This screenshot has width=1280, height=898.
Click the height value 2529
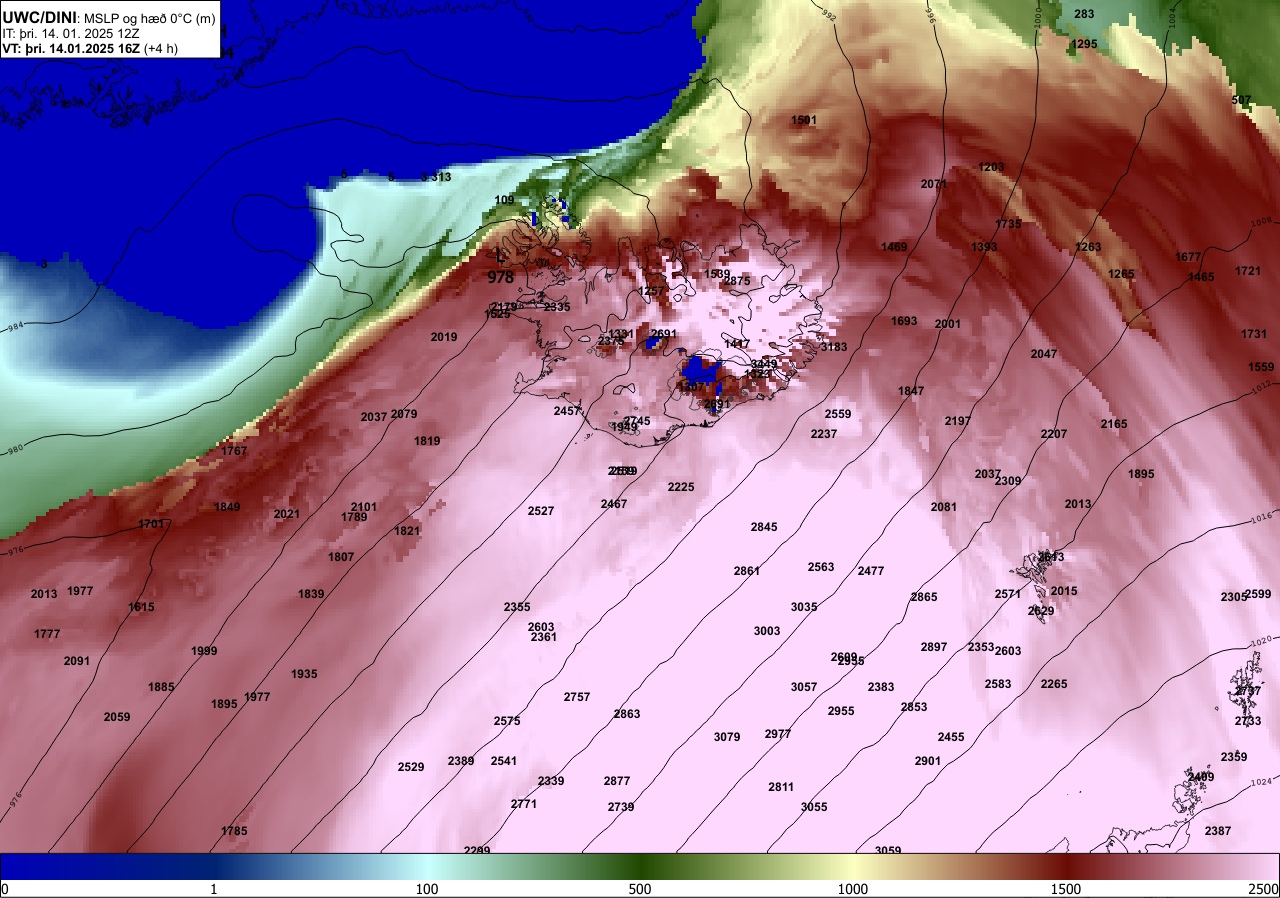tap(411, 767)
